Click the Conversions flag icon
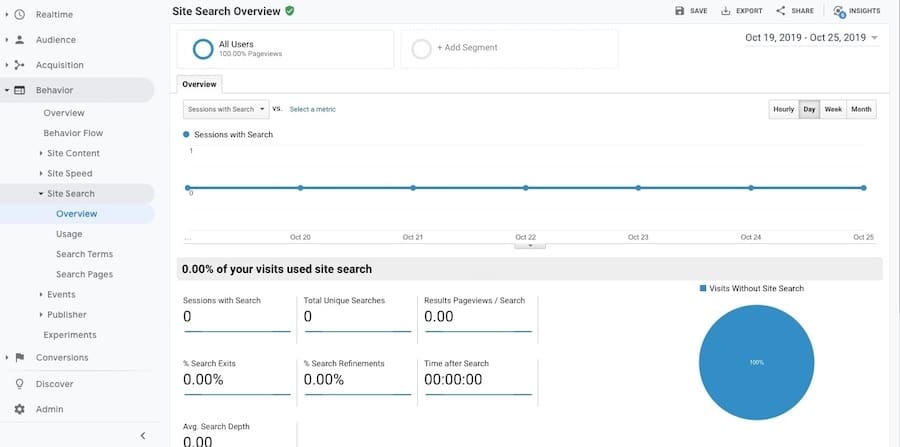900x447 pixels. tap(19, 357)
